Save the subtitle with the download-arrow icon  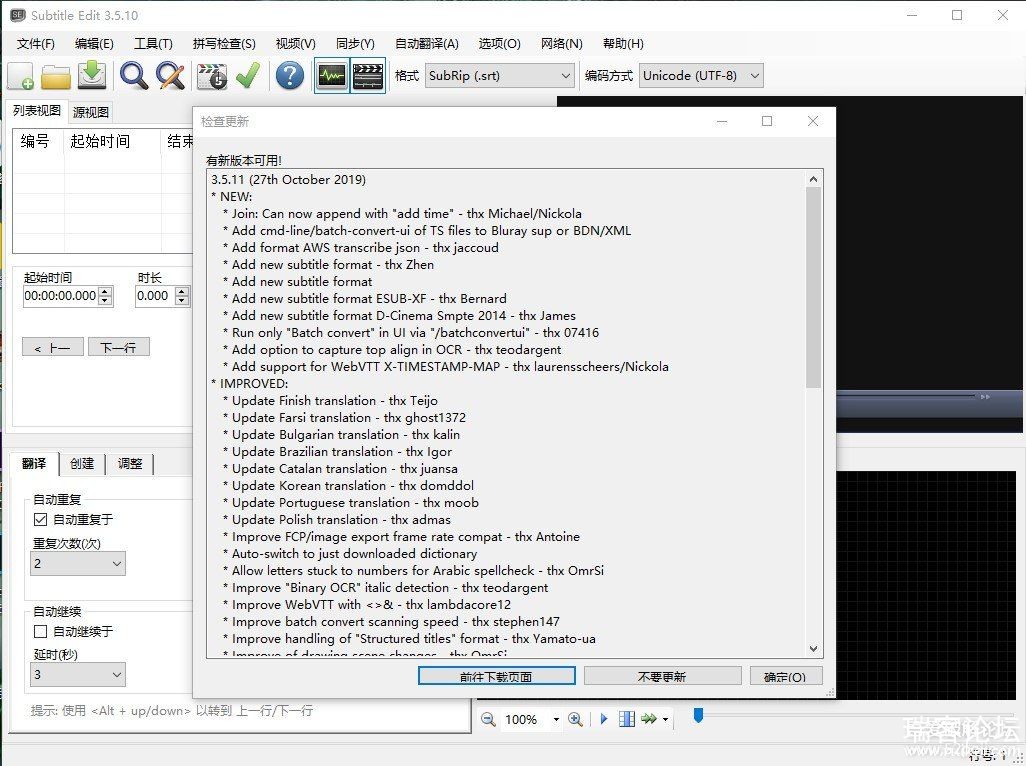(x=92, y=75)
